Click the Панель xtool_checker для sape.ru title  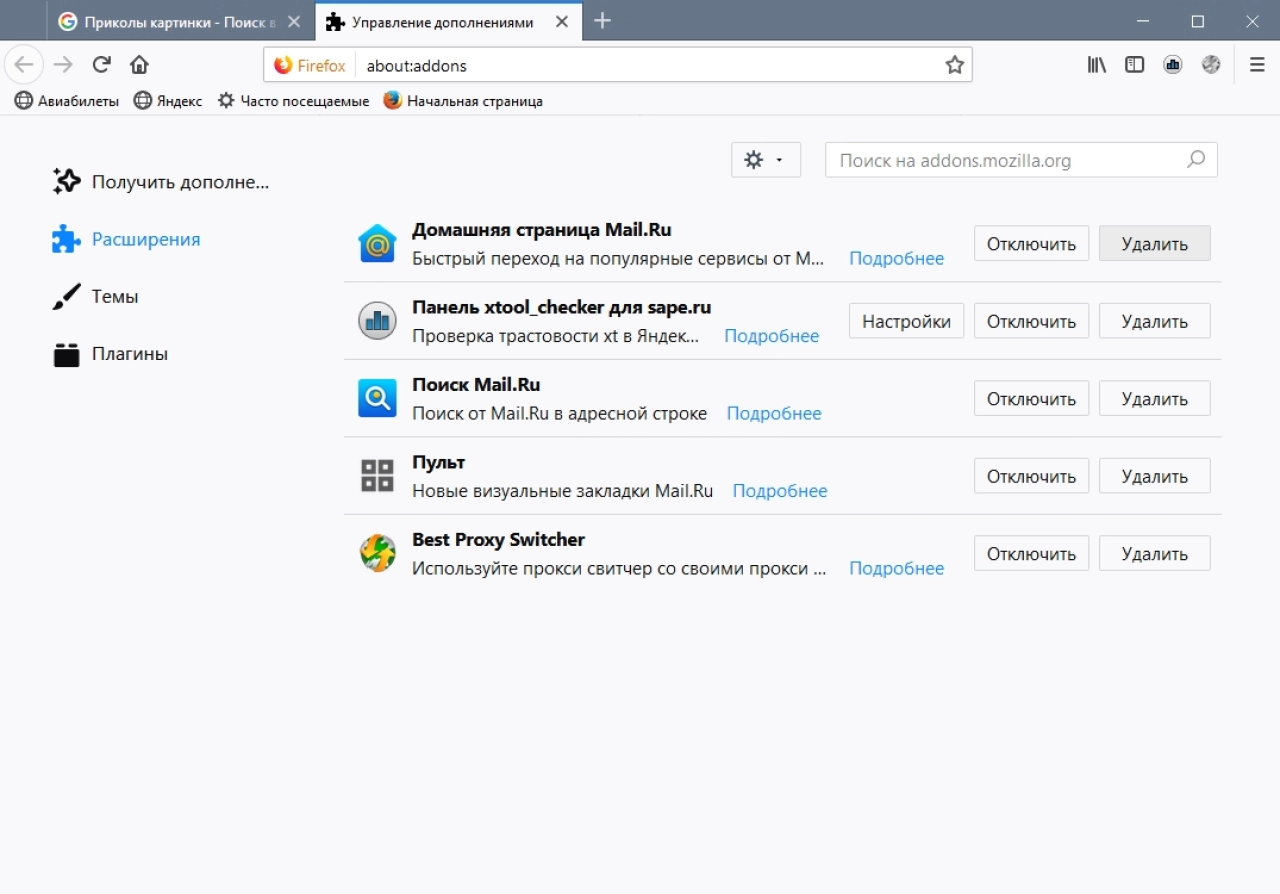click(x=561, y=307)
